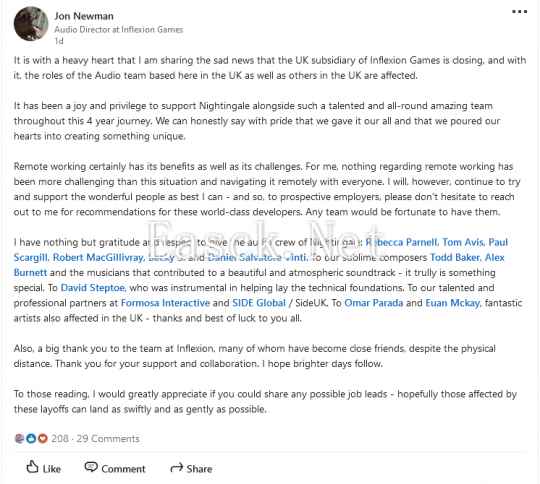Screen dimensions: 540x484
Task: Click the Comment speech bubble icon
Action: (x=91, y=467)
